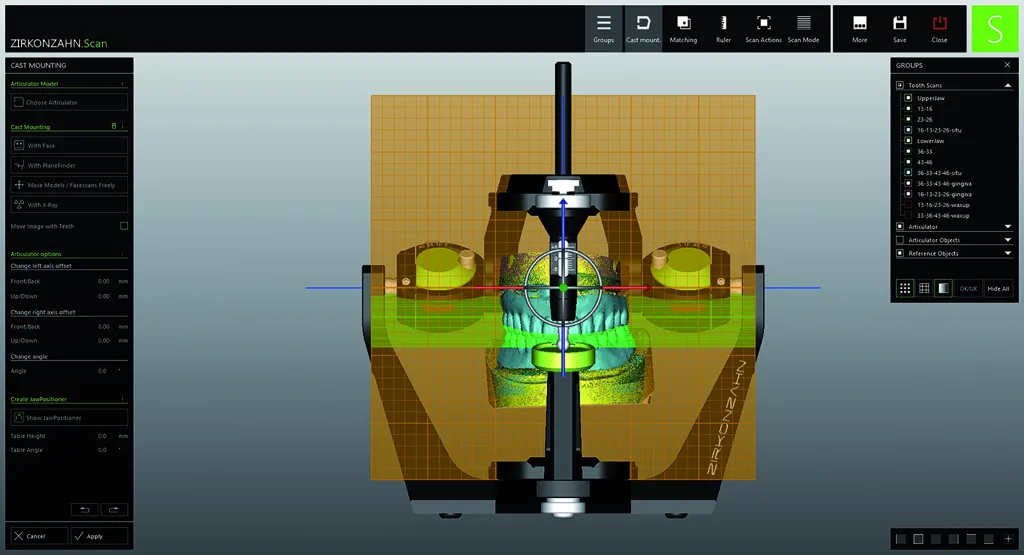Viewport: 1024px width, 555px height.
Task: Open Articulator options section info icon
Action: click(x=122, y=253)
